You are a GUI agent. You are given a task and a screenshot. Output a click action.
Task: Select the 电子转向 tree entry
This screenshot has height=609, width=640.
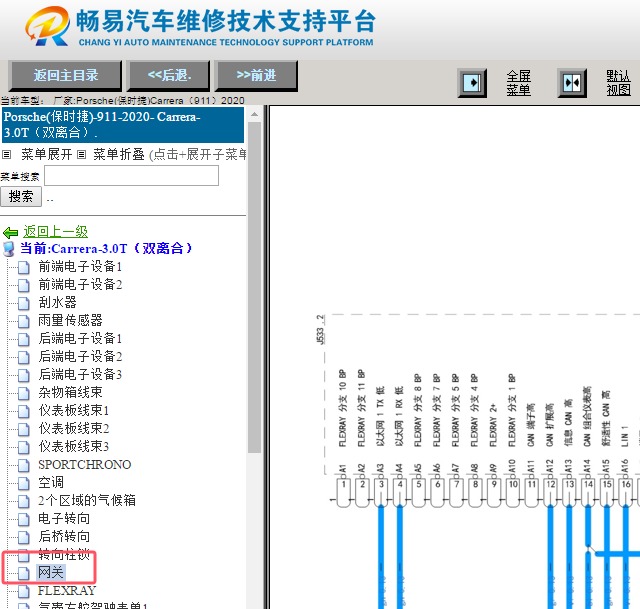[64, 519]
